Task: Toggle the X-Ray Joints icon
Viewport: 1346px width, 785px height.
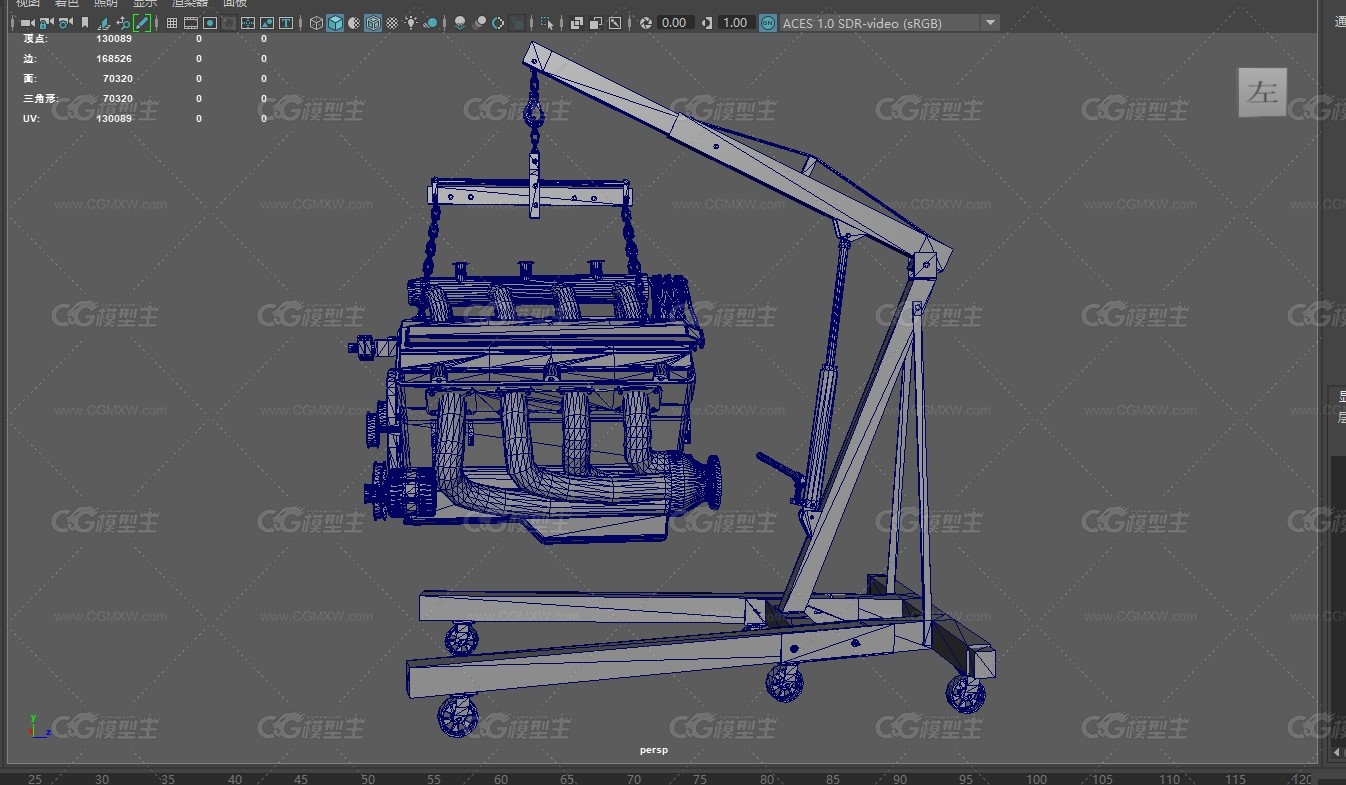Action: click(x=615, y=22)
